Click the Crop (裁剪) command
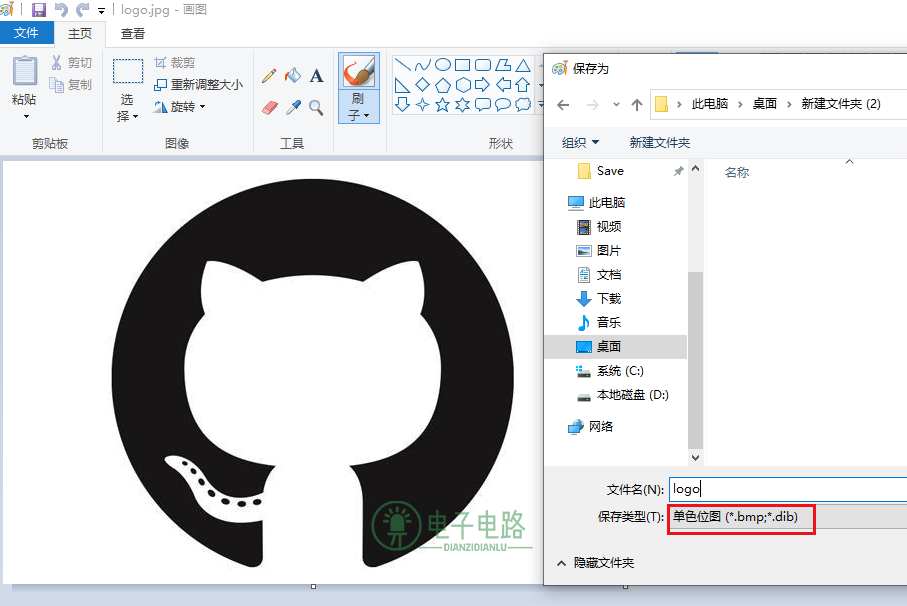The width and height of the screenshot is (907, 606). [174, 62]
